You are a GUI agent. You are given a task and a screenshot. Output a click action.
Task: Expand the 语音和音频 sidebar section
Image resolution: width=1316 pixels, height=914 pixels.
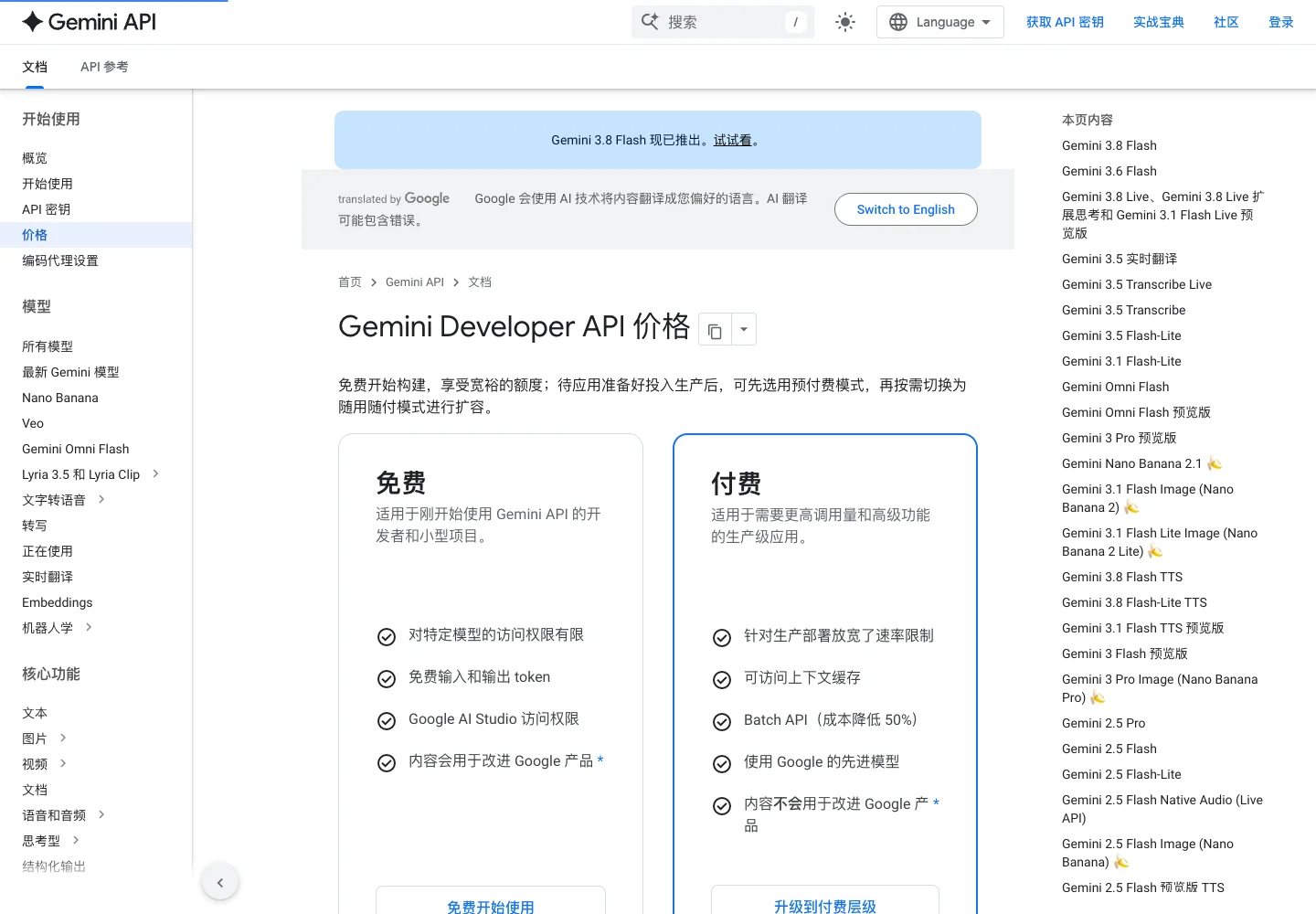[x=101, y=814]
